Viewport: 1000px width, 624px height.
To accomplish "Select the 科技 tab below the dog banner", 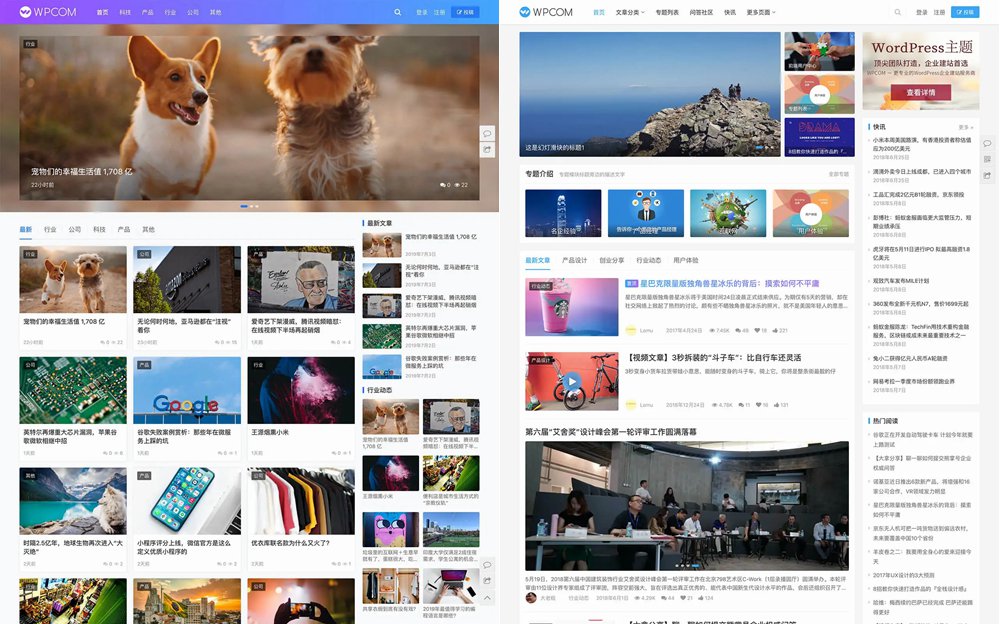I will (x=99, y=229).
